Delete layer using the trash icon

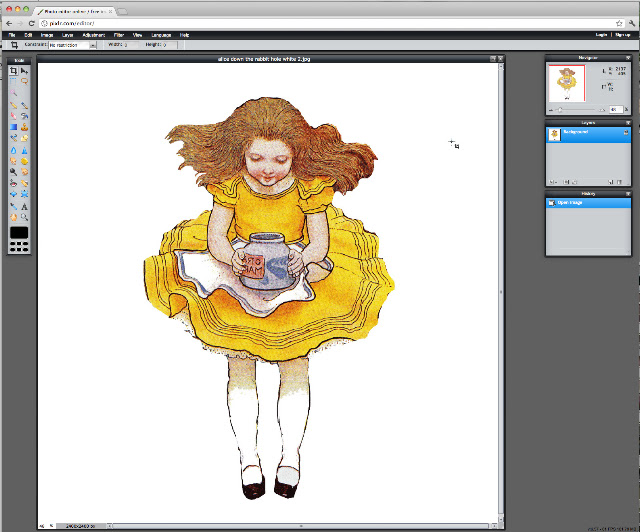tap(620, 182)
